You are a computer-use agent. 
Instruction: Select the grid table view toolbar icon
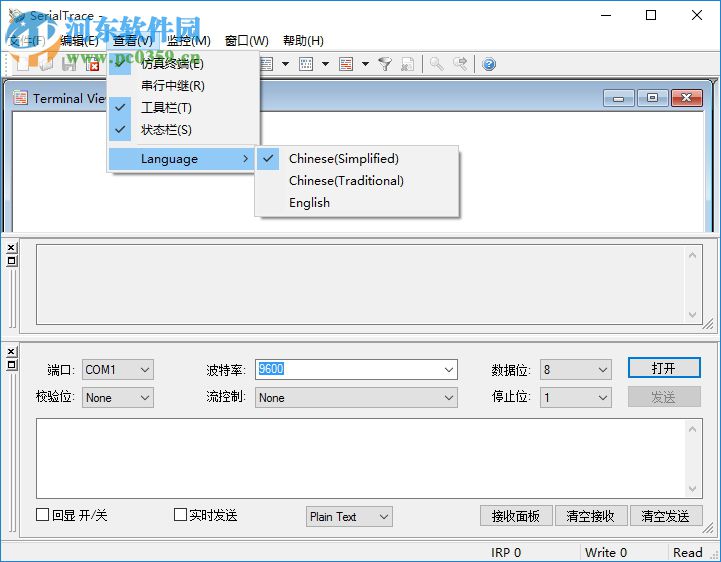click(x=306, y=64)
